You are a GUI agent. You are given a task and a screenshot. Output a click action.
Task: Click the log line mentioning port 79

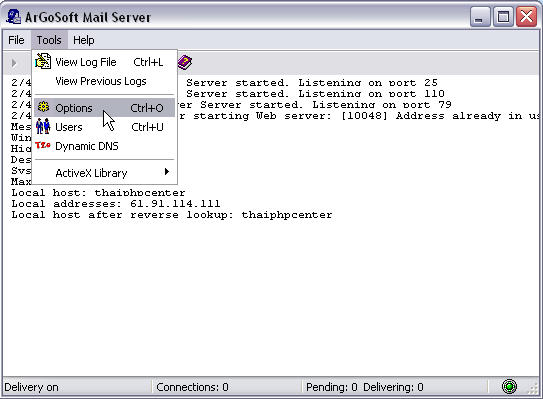[315, 105]
